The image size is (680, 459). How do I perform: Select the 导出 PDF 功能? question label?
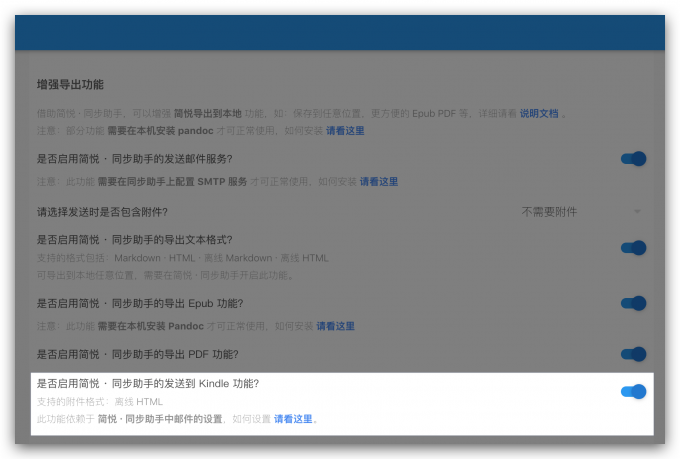click(137, 354)
